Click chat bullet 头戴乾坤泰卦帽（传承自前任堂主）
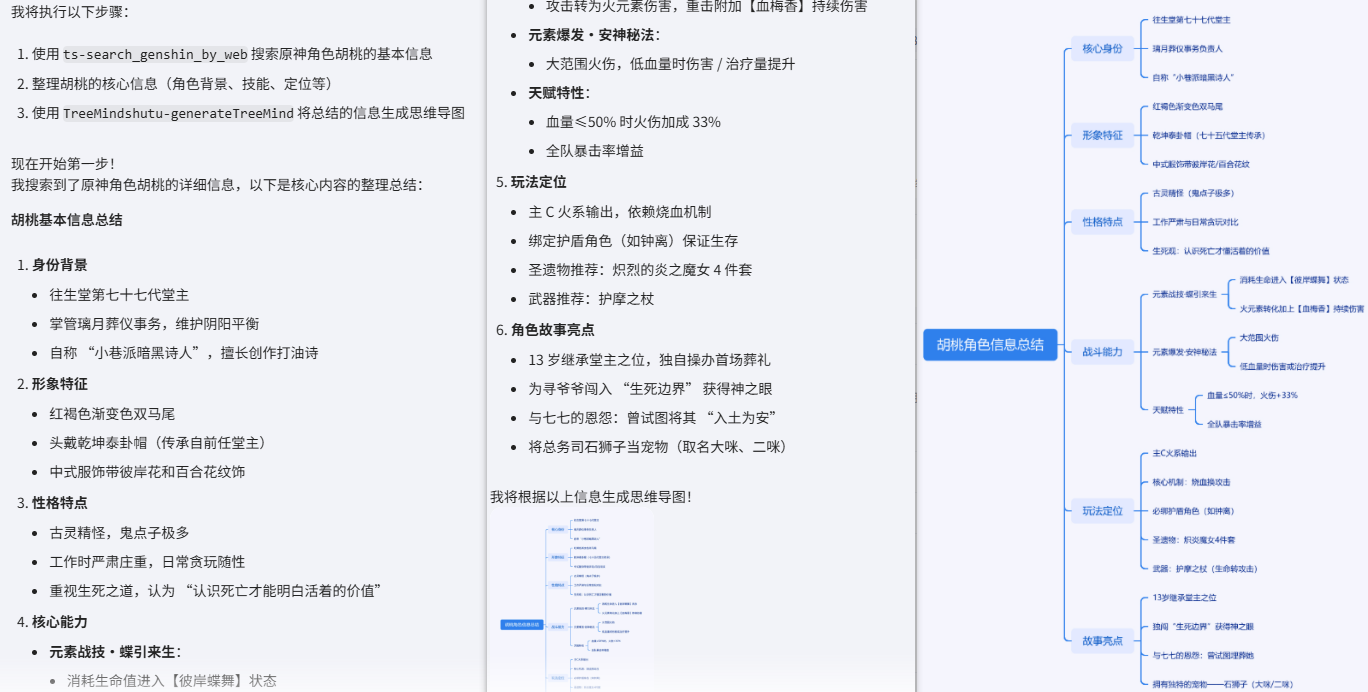 (x=160, y=442)
